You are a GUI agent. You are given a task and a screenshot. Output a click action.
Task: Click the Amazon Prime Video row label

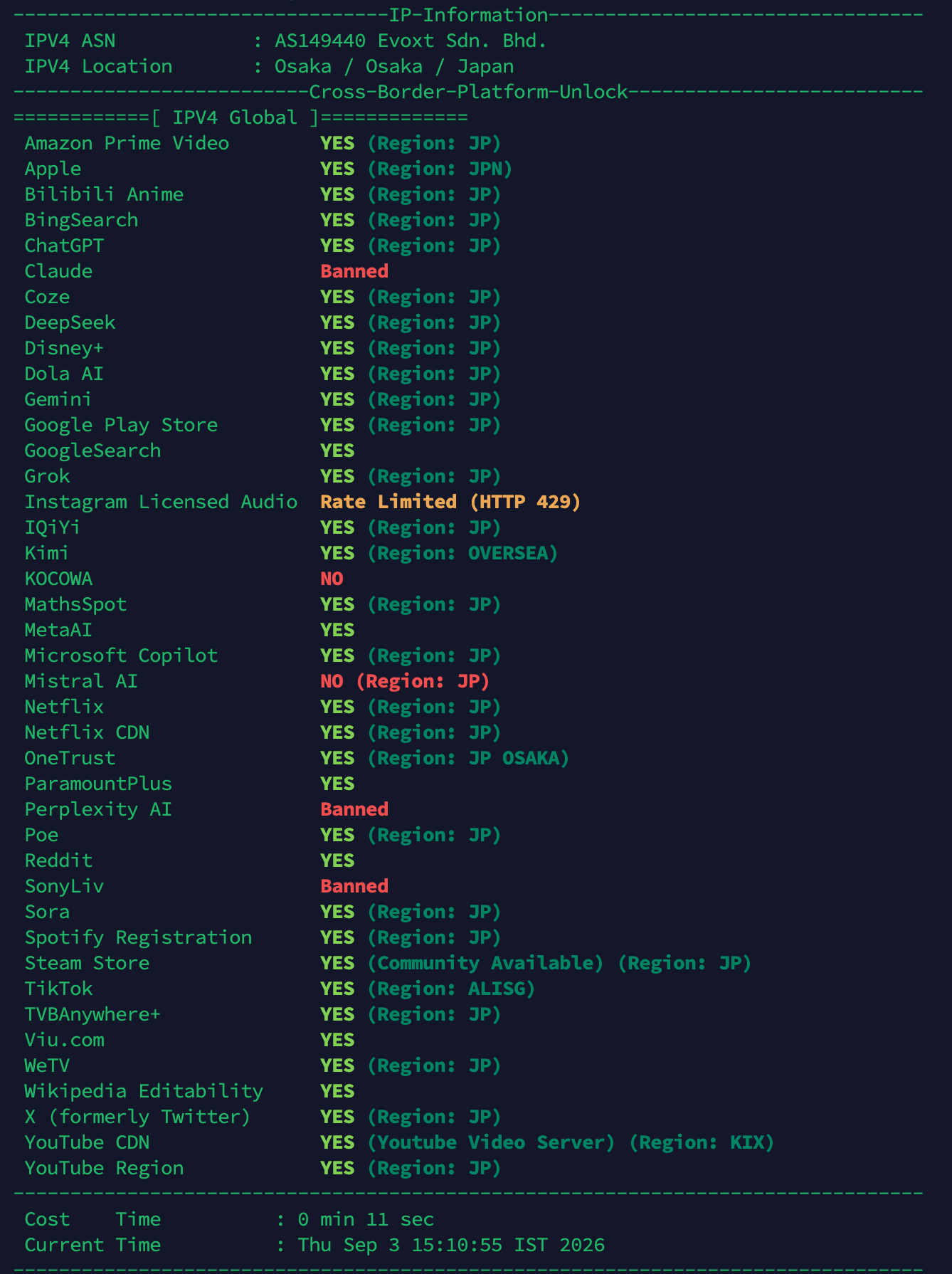[x=127, y=143]
